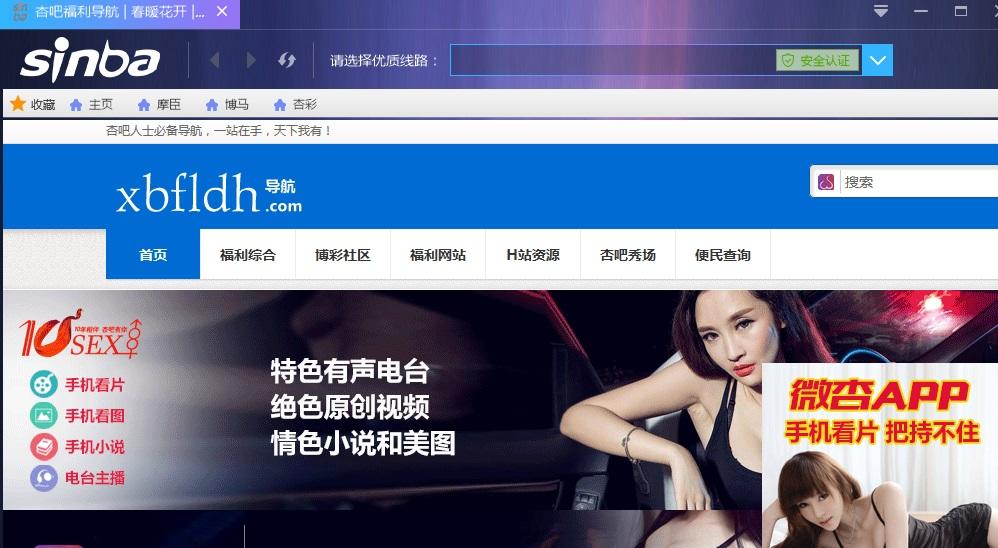Go back with the left arrow

click(x=214, y=60)
